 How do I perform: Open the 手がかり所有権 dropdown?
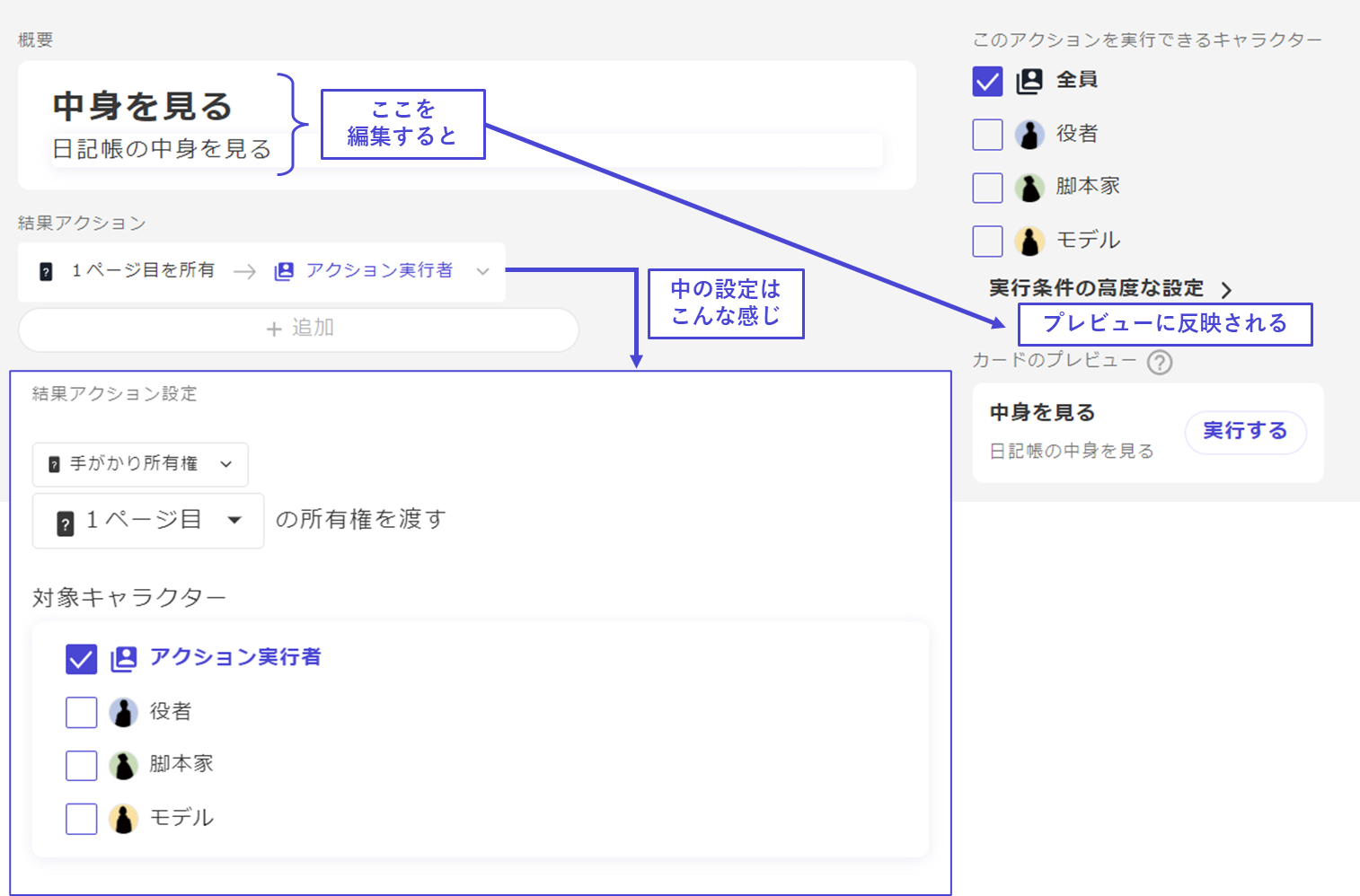(x=140, y=464)
